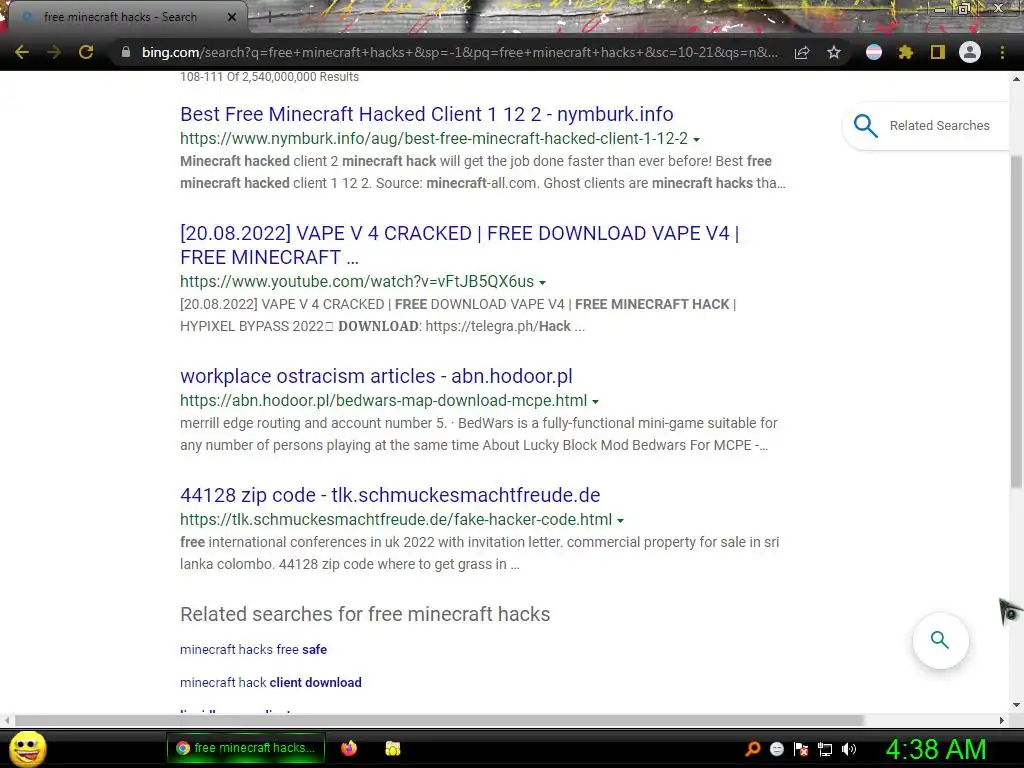1024x768 pixels.
Task: Switch to Chrome taskbar item free minecraft hacks
Action: tap(248, 748)
